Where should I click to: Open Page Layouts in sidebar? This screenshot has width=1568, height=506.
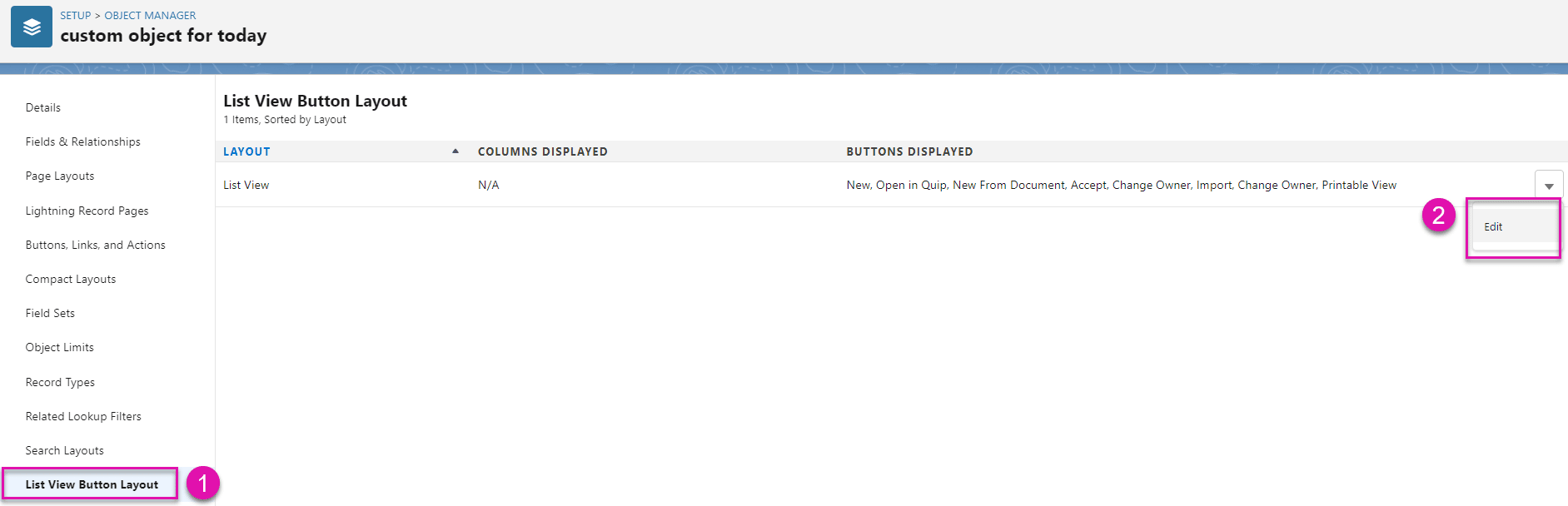pos(60,176)
